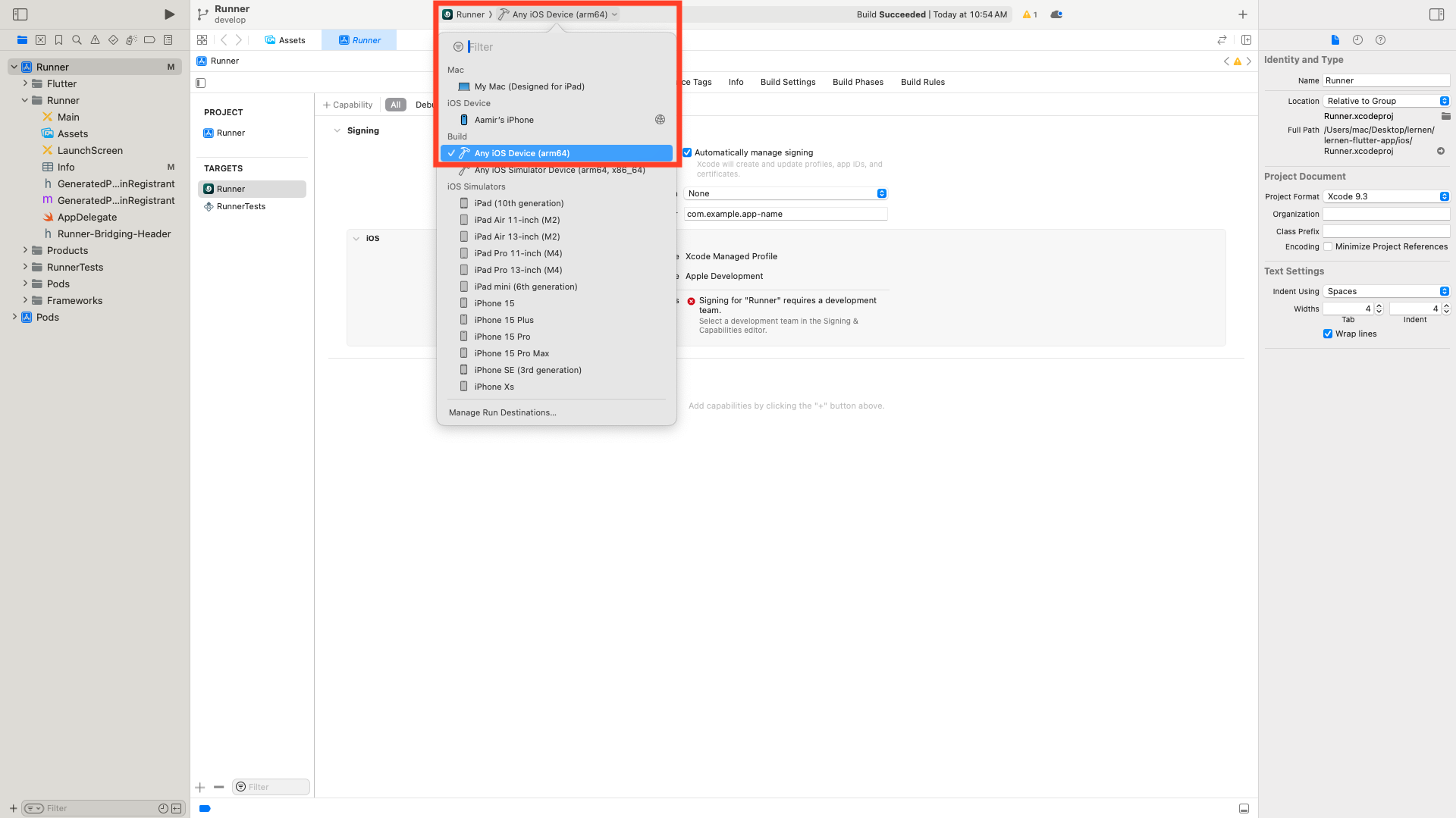Open the bookmark navigator

point(58,40)
